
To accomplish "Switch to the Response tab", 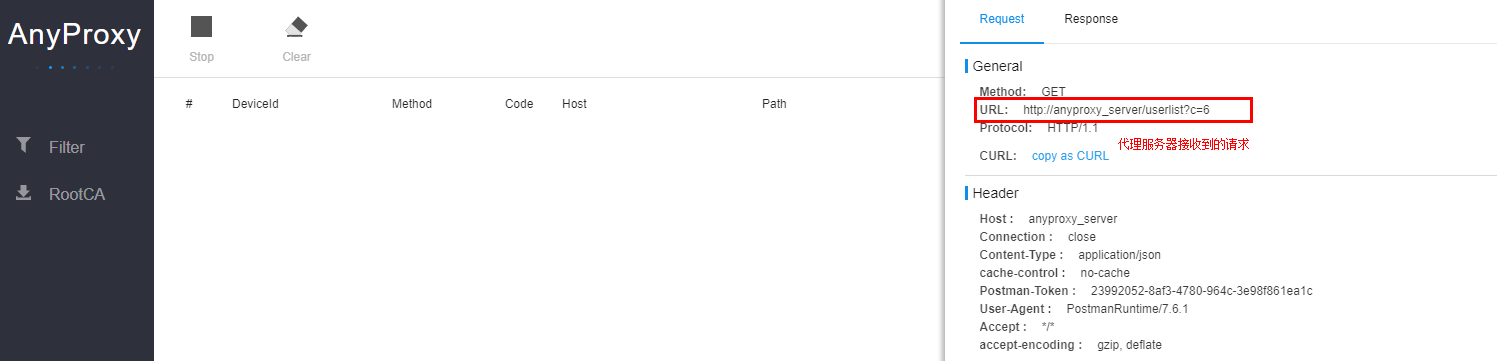I will (x=1091, y=19).
